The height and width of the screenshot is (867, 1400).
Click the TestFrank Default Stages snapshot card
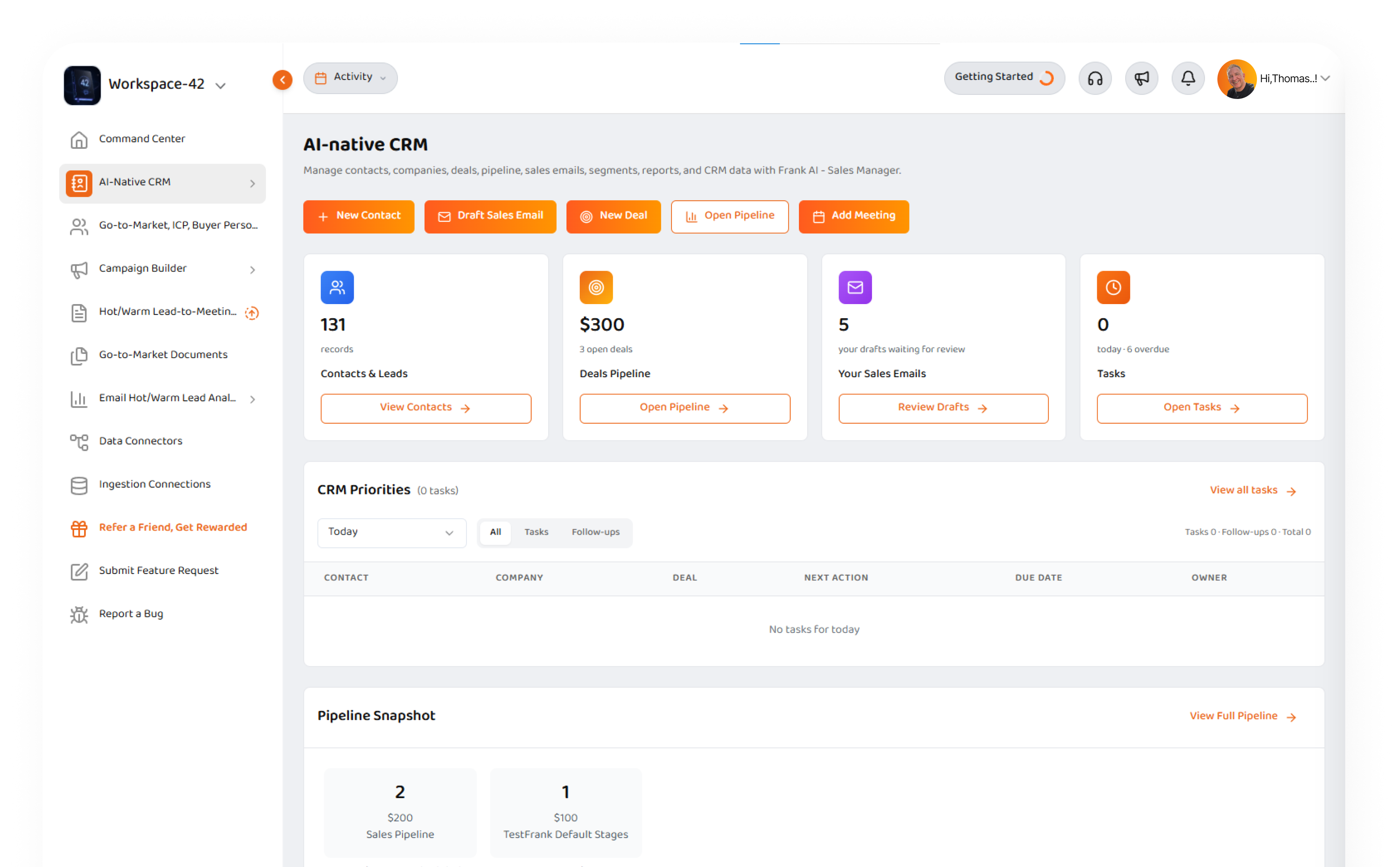click(565, 813)
